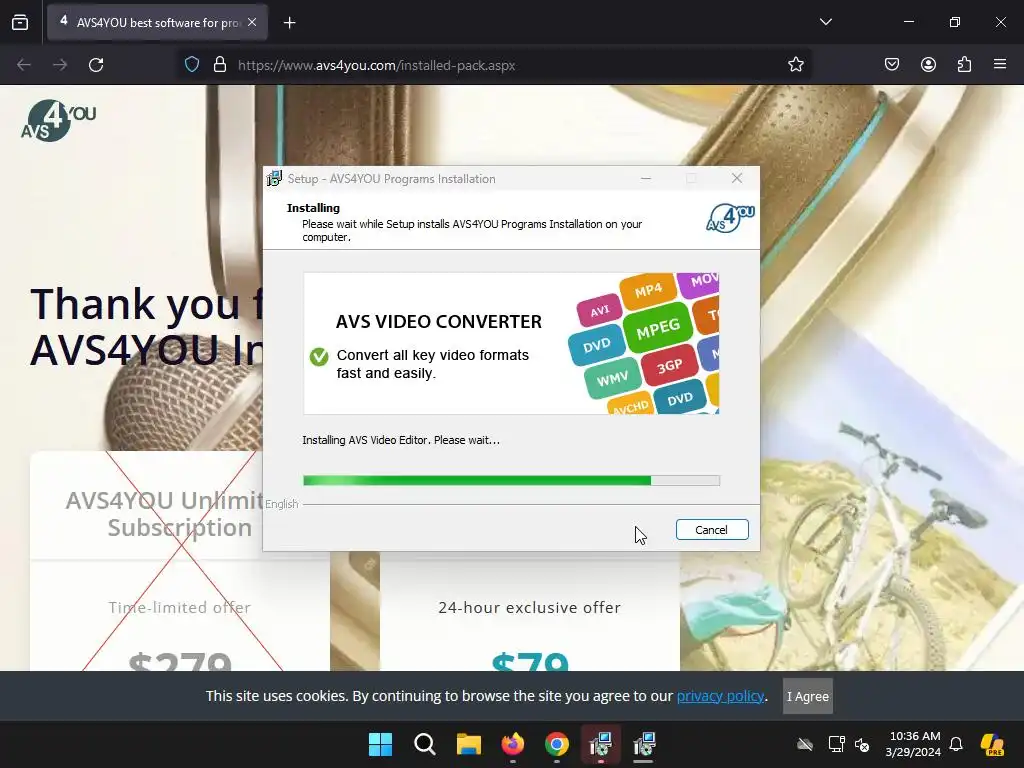Close the Setup installer window
Image resolution: width=1024 pixels, height=768 pixels.
tap(737, 178)
